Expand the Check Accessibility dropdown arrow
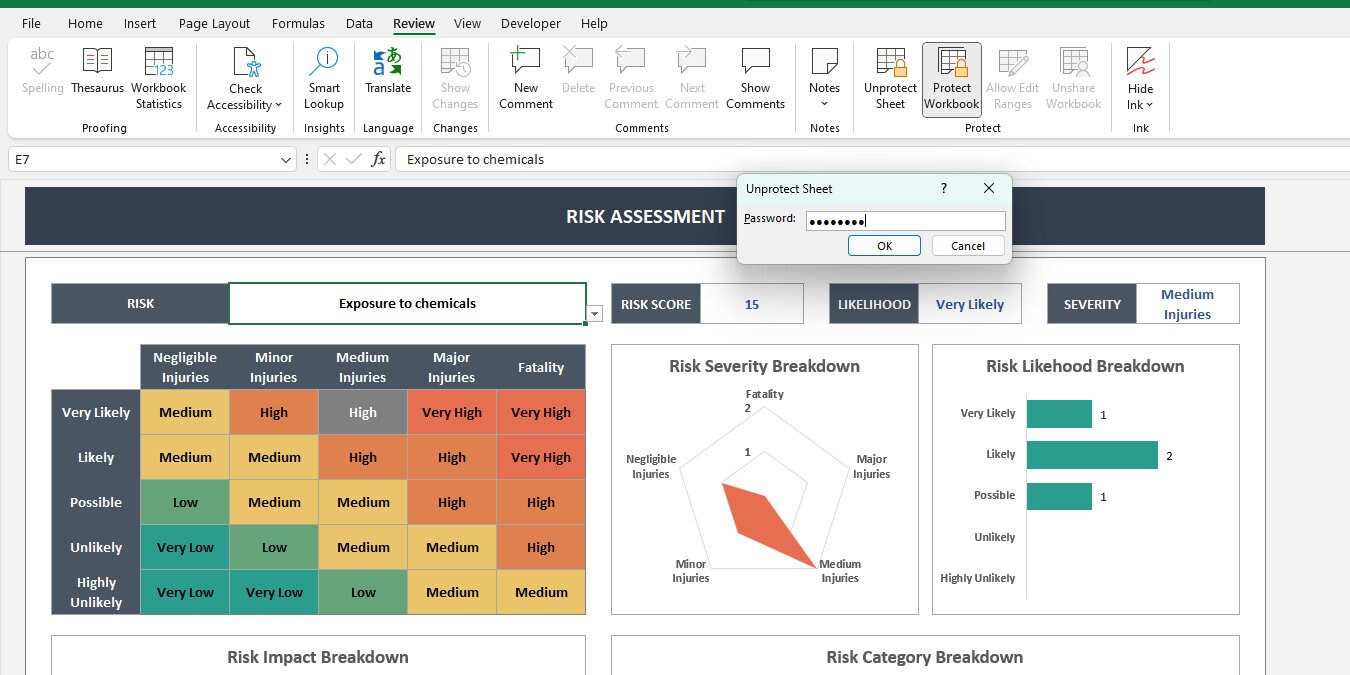Screen dimensions: 1350x675 tap(278, 105)
